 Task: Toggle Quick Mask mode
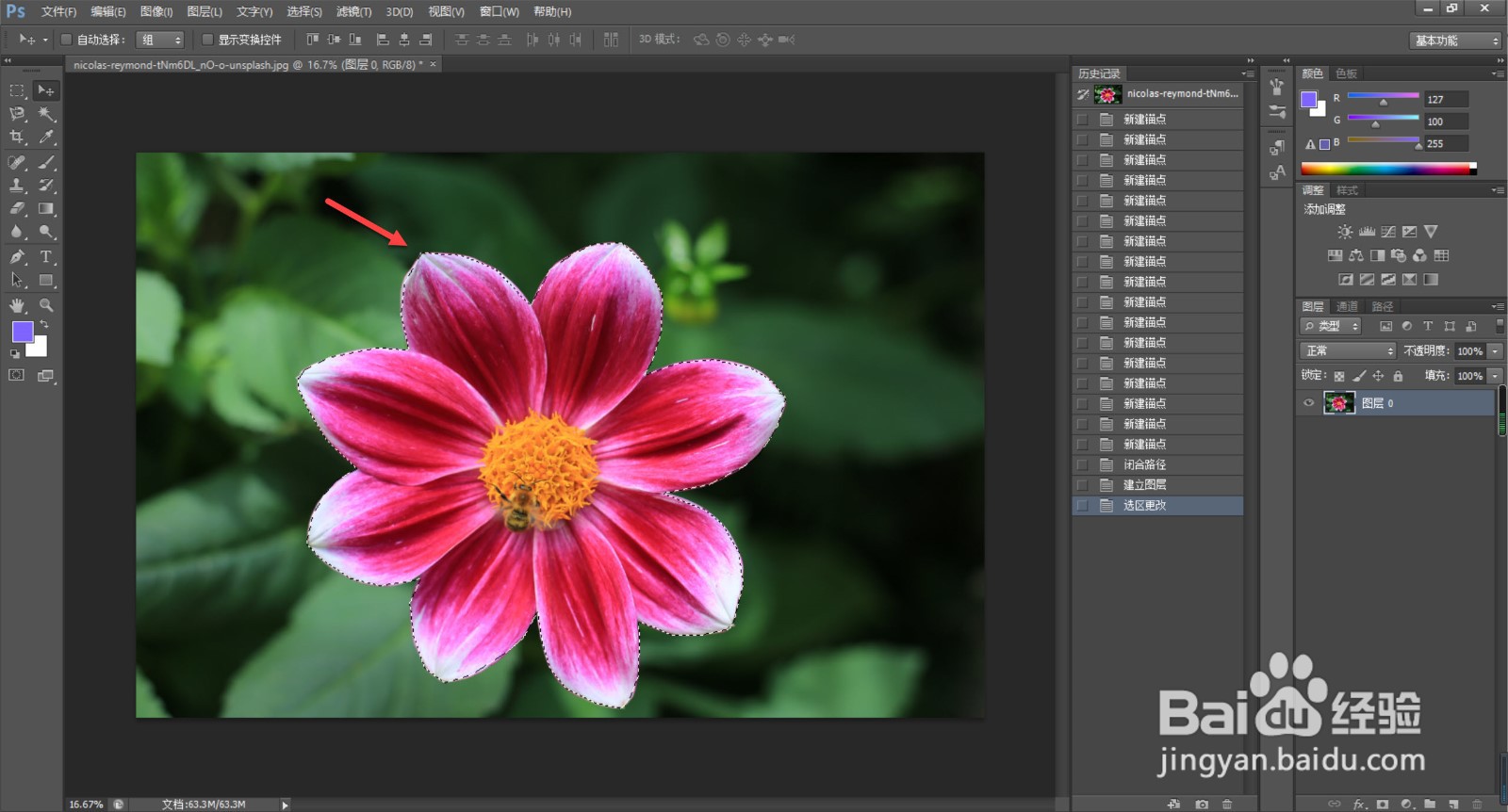[17, 375]
